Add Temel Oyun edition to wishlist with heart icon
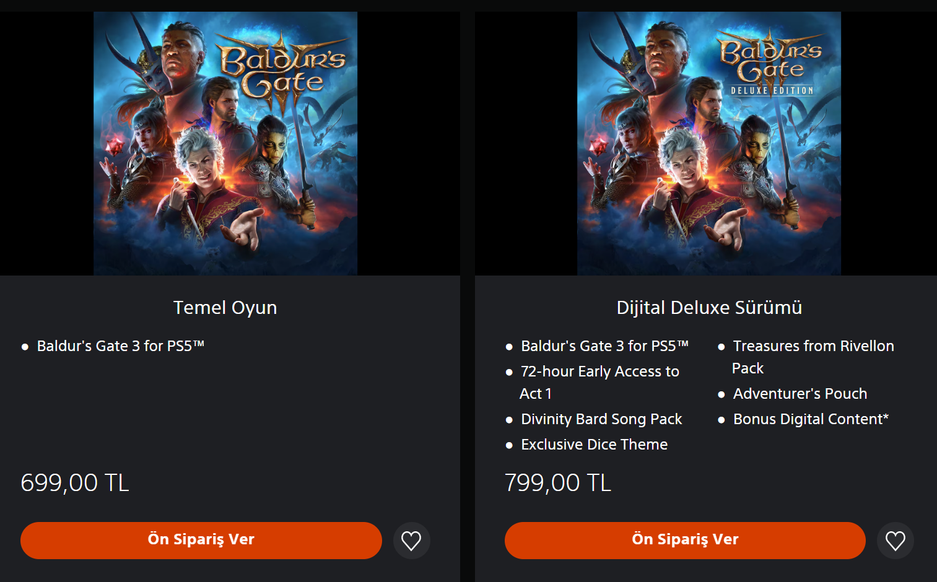This screenshot has height=582, width=937. (x=411, y=540)
